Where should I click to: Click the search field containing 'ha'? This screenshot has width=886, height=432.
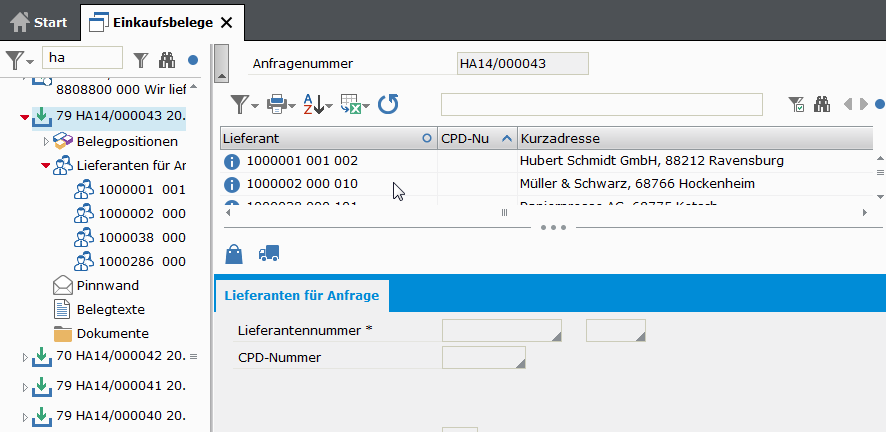pos(82,58)
